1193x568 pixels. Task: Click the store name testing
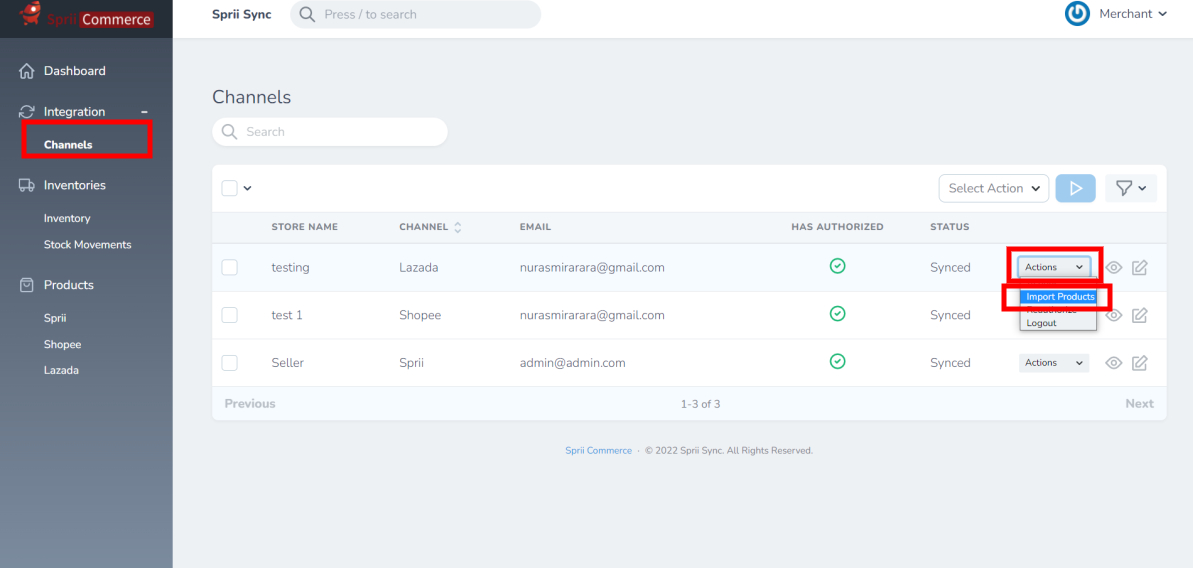coord(291,268)
